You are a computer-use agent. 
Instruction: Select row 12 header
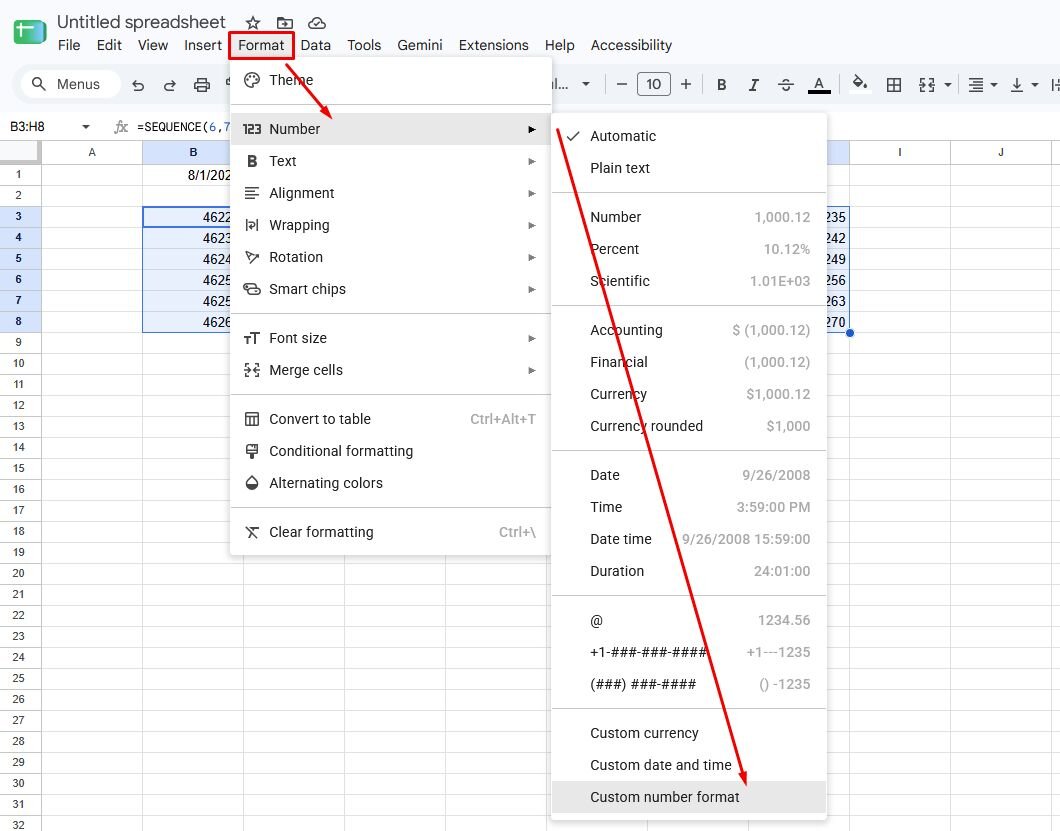tap(20, 405)
